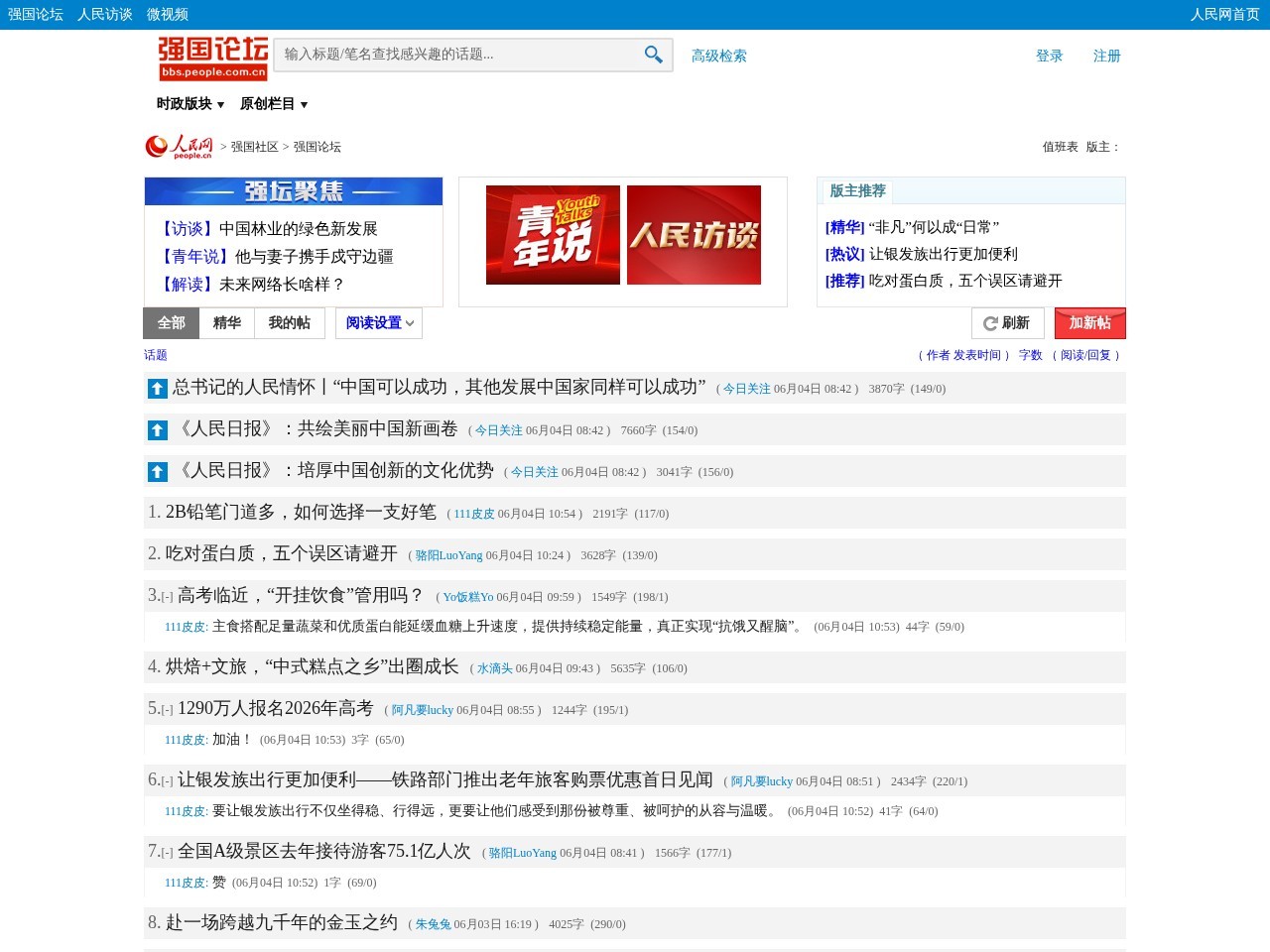The width and height of the screenshot is (1270, 952).
Task: Click the 强坛聚焦 header banner
Action: tap(294, 191)
